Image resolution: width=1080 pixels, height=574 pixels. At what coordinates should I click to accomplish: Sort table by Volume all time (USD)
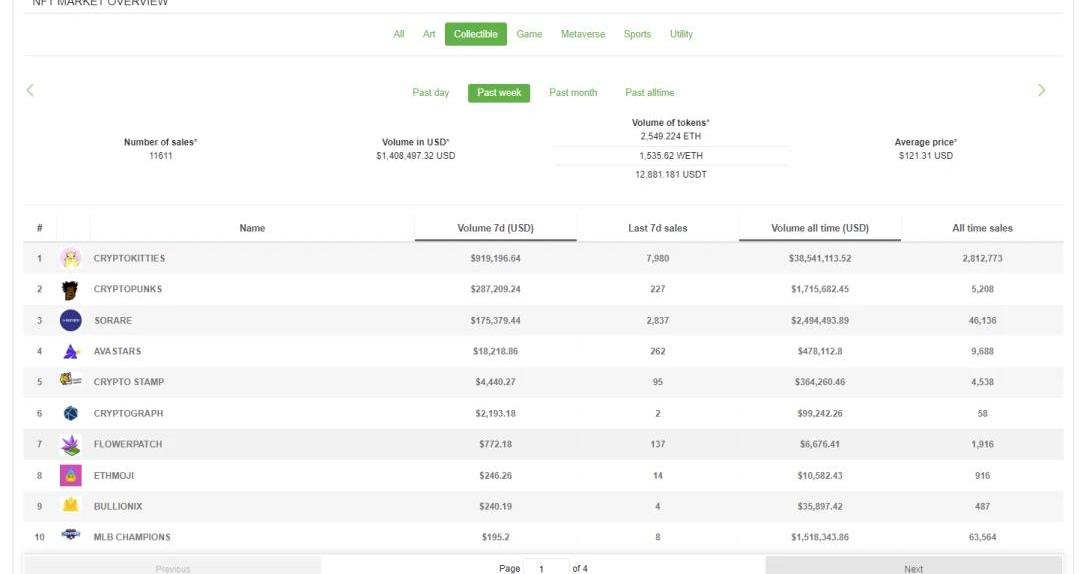click(820, 228)
